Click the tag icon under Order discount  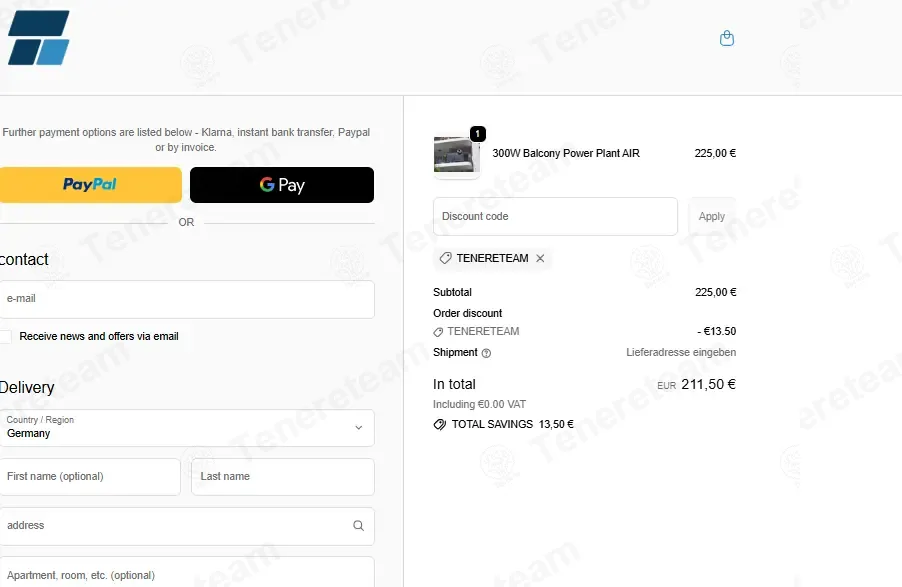coord(438,332)
